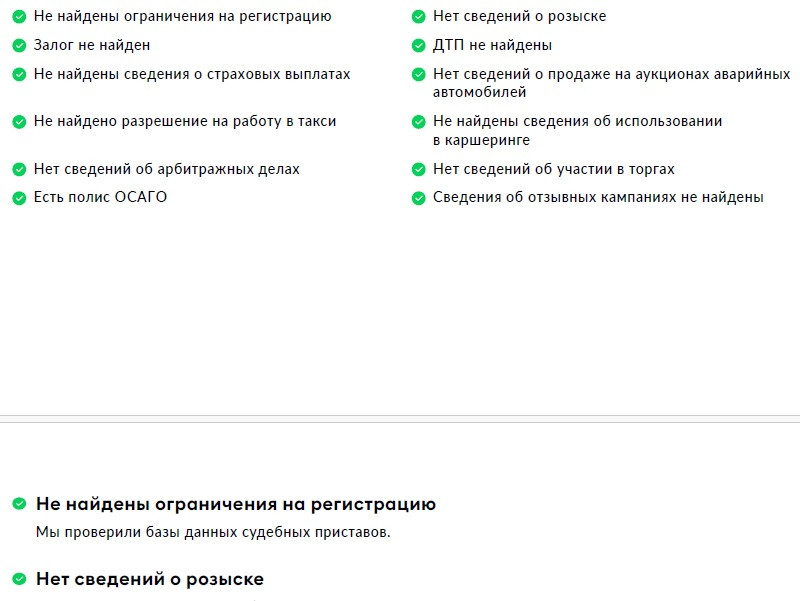Click the check icon next to "Нет сведений об арбитражных делах"
Screen dimensions: 800x601
point(18,170)
